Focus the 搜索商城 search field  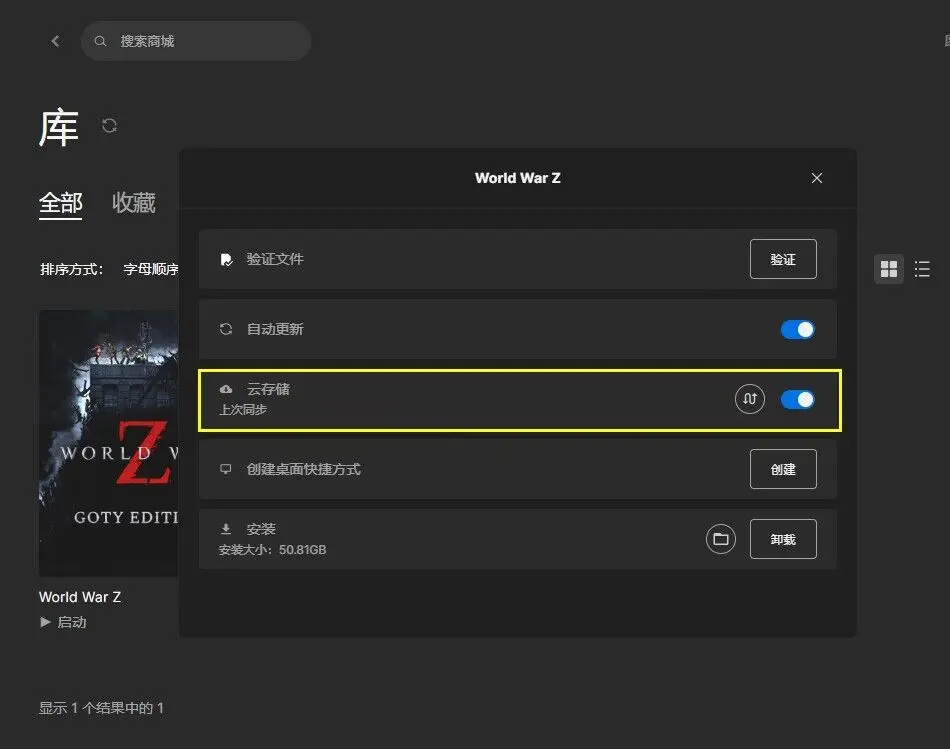(196, 41)
